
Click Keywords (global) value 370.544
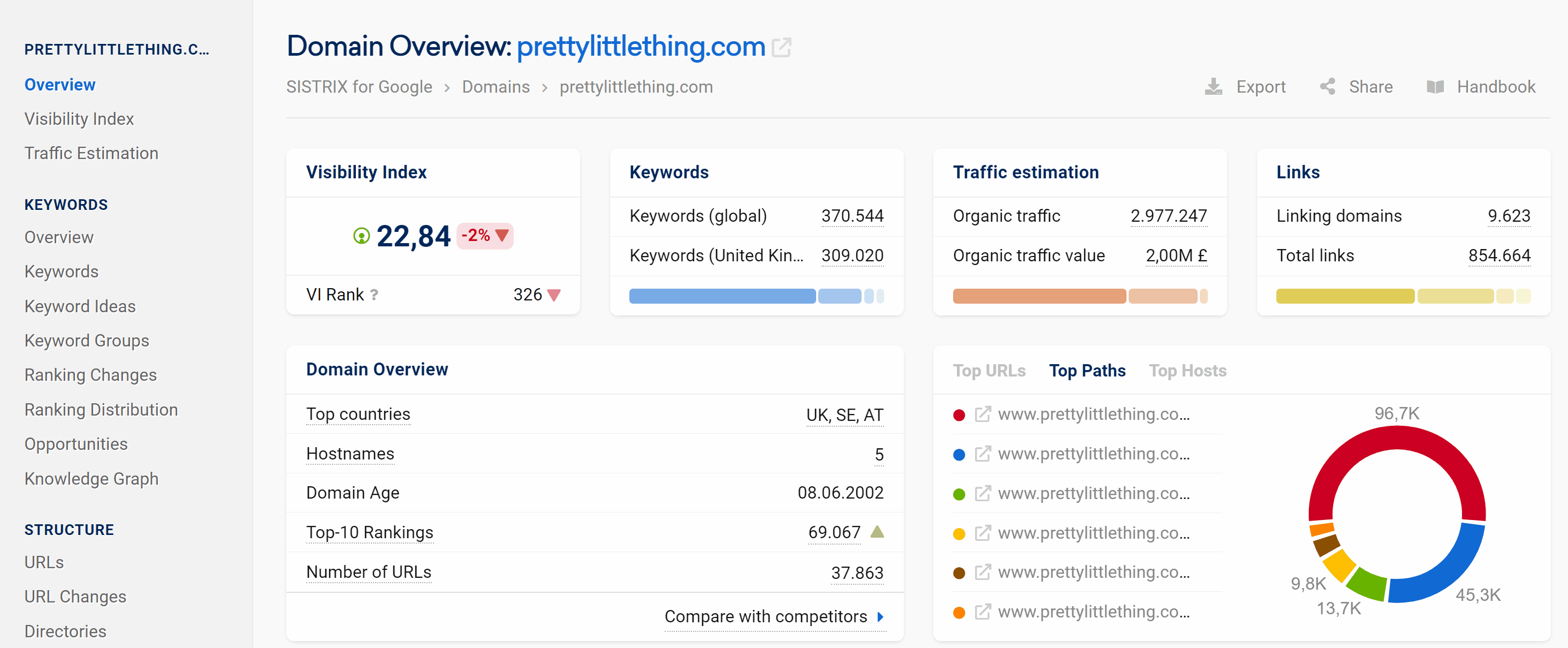click(852, 216)
